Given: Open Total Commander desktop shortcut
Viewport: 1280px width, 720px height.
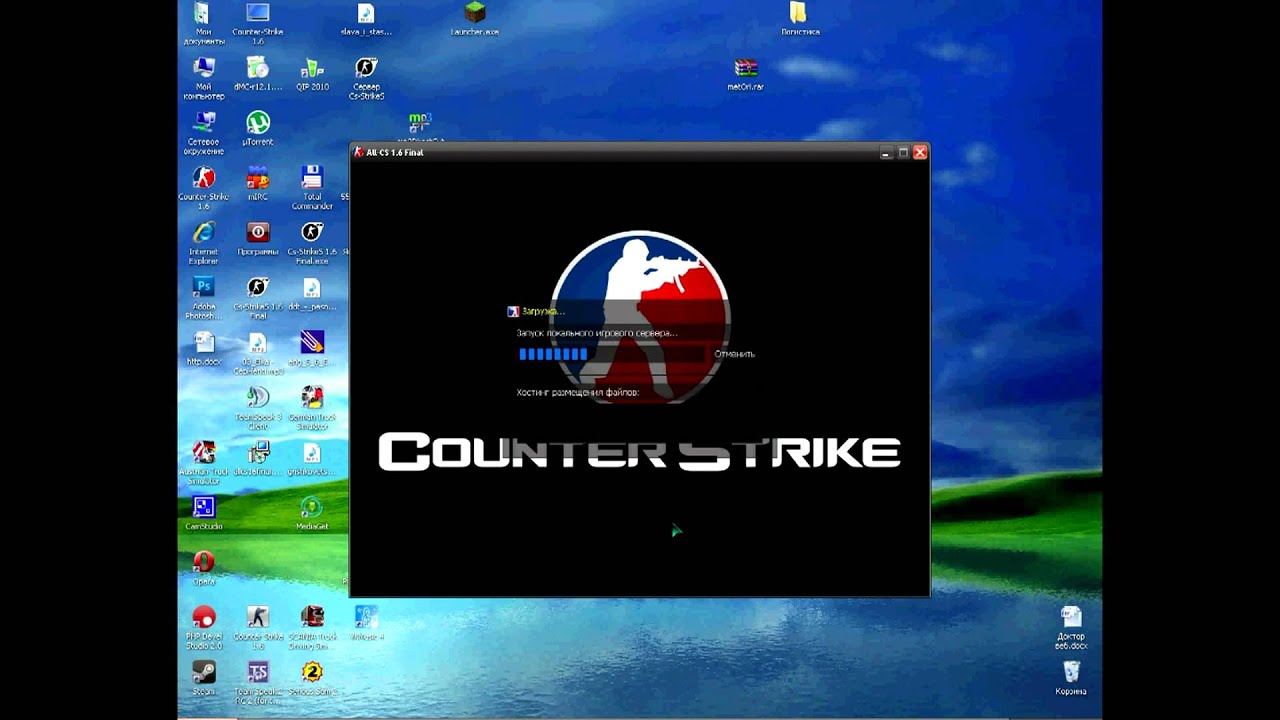Looking at the screenshot, I should 312,188.
